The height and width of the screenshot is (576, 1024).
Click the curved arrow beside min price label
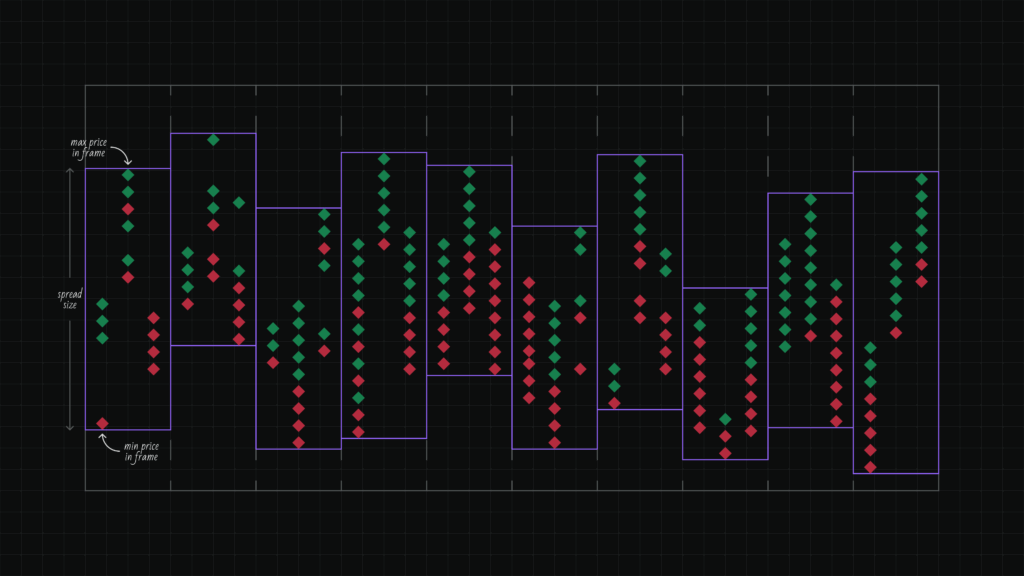(109, 443)
